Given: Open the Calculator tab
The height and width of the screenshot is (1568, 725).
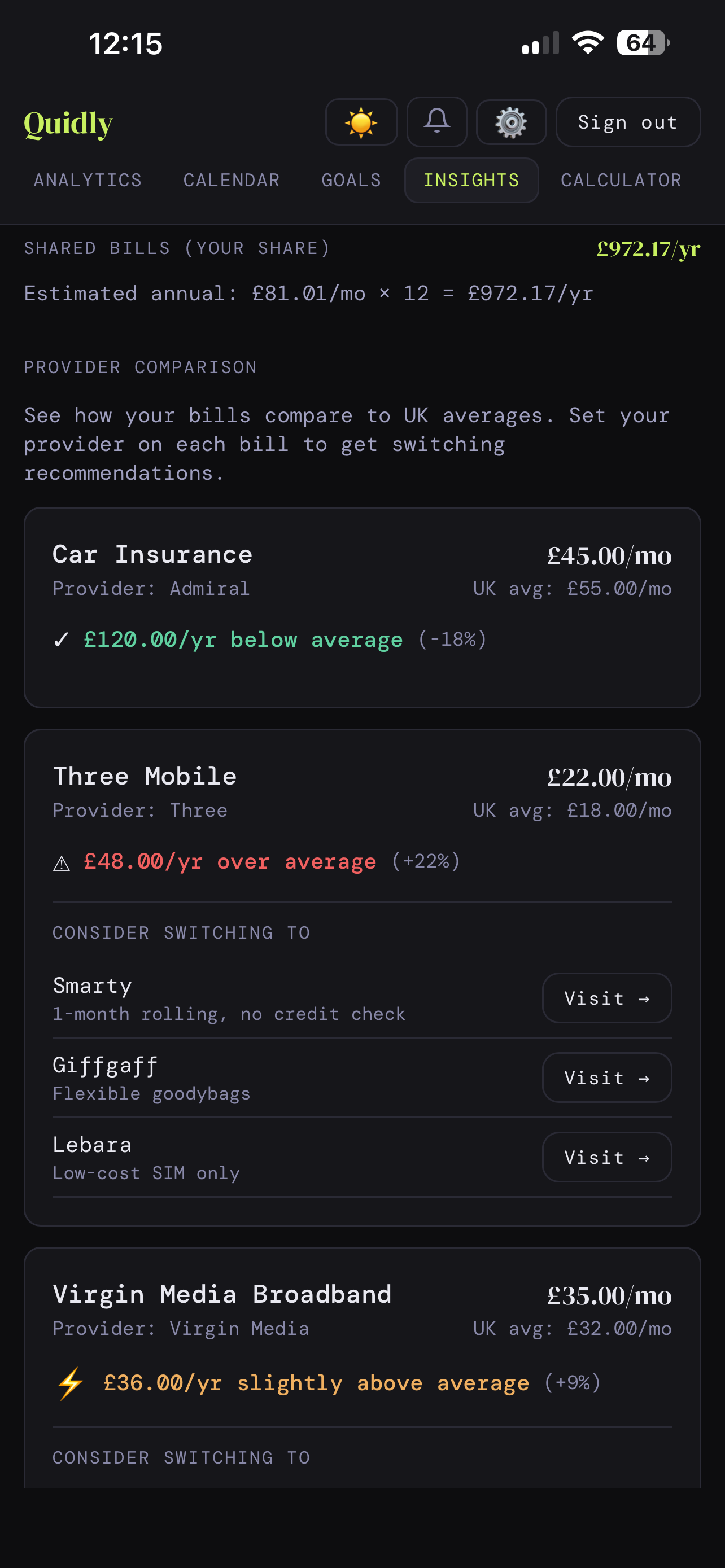Looking at the screenshot, I should (x=621, y=179).
